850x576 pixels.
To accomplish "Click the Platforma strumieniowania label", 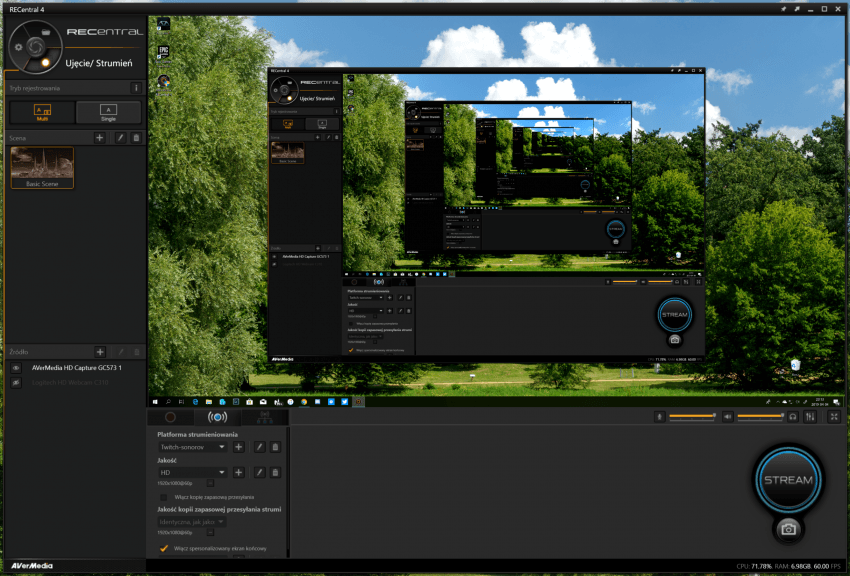I will [x=197, y=435].
